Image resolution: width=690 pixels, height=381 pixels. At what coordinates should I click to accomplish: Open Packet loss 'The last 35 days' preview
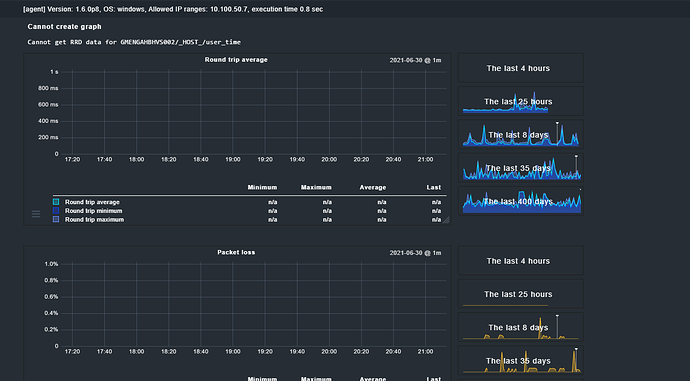(x=521, y=361)
